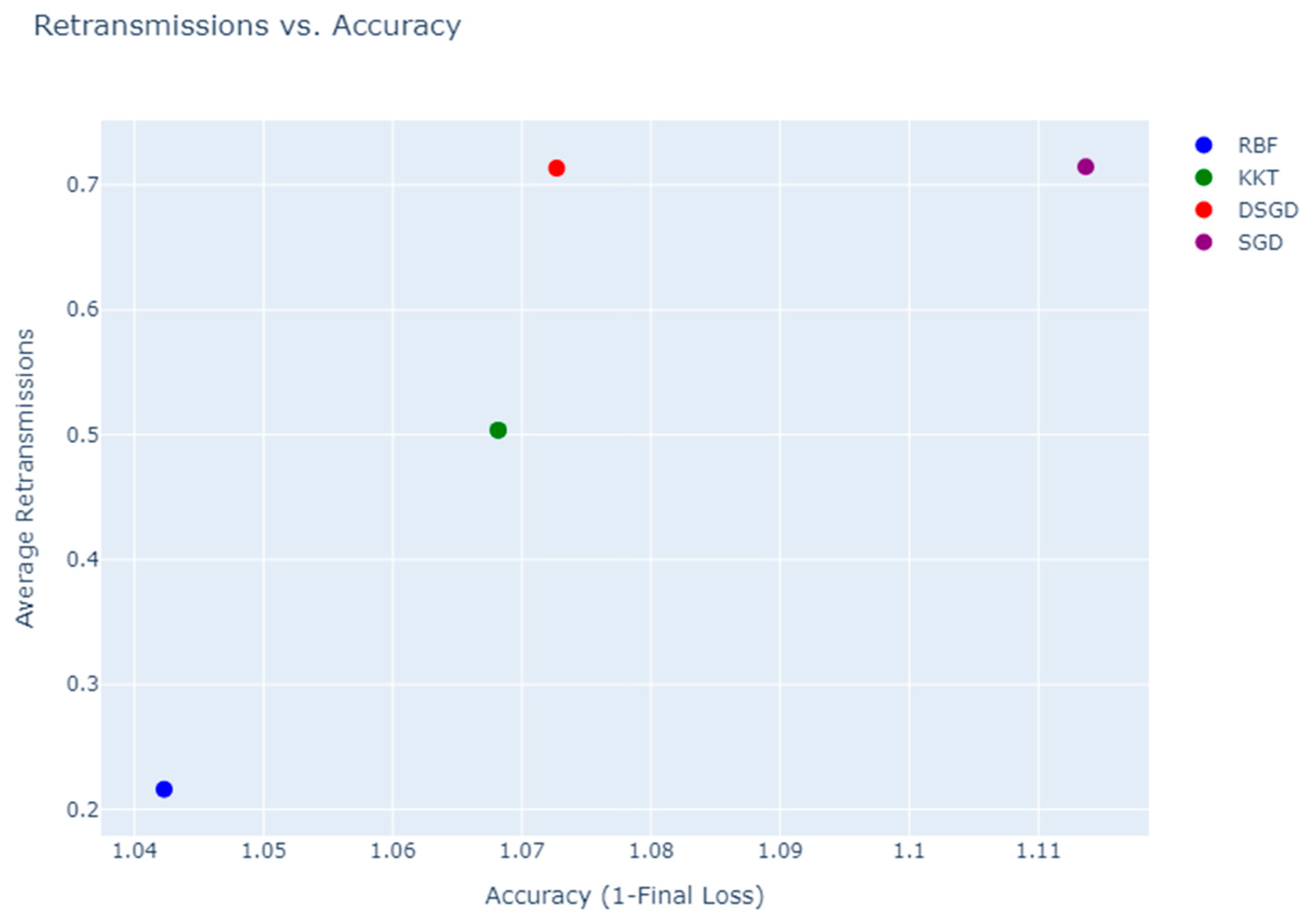Click the purple SGD marker in the legend
The image size is (1308, 924).
[1203, 243]
